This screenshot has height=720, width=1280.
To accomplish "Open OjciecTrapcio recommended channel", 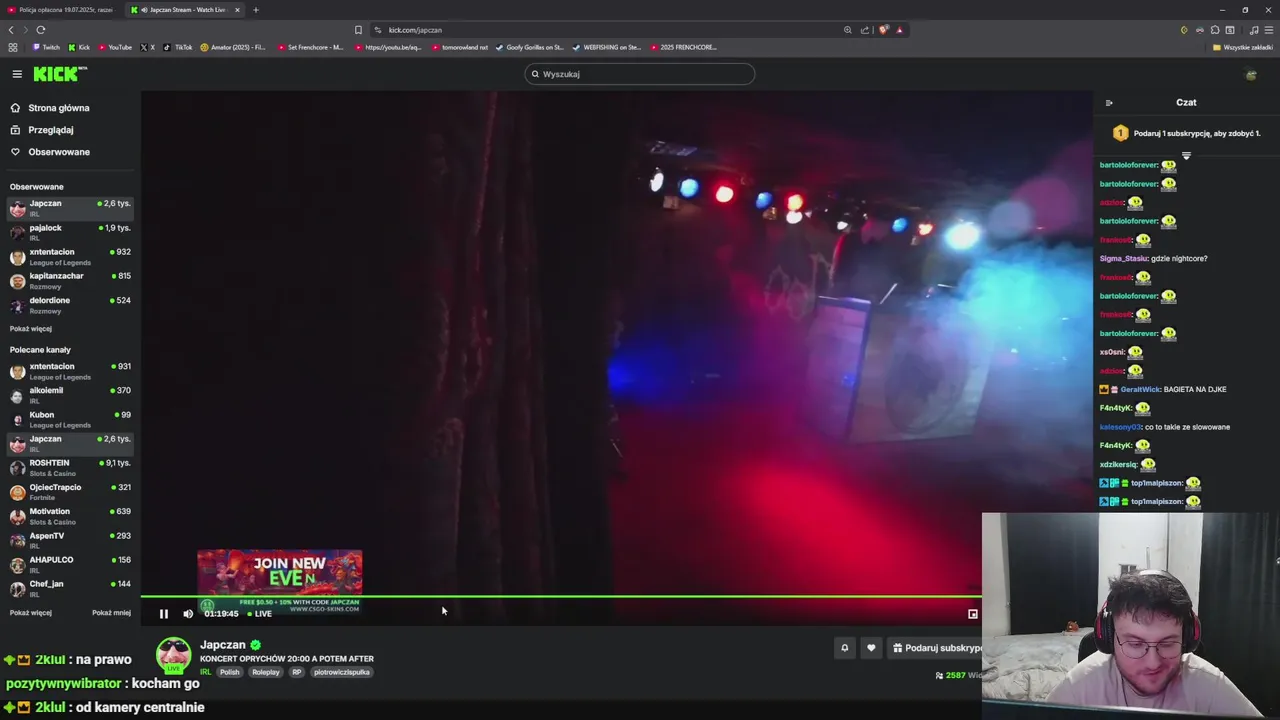I will [70, 491].
